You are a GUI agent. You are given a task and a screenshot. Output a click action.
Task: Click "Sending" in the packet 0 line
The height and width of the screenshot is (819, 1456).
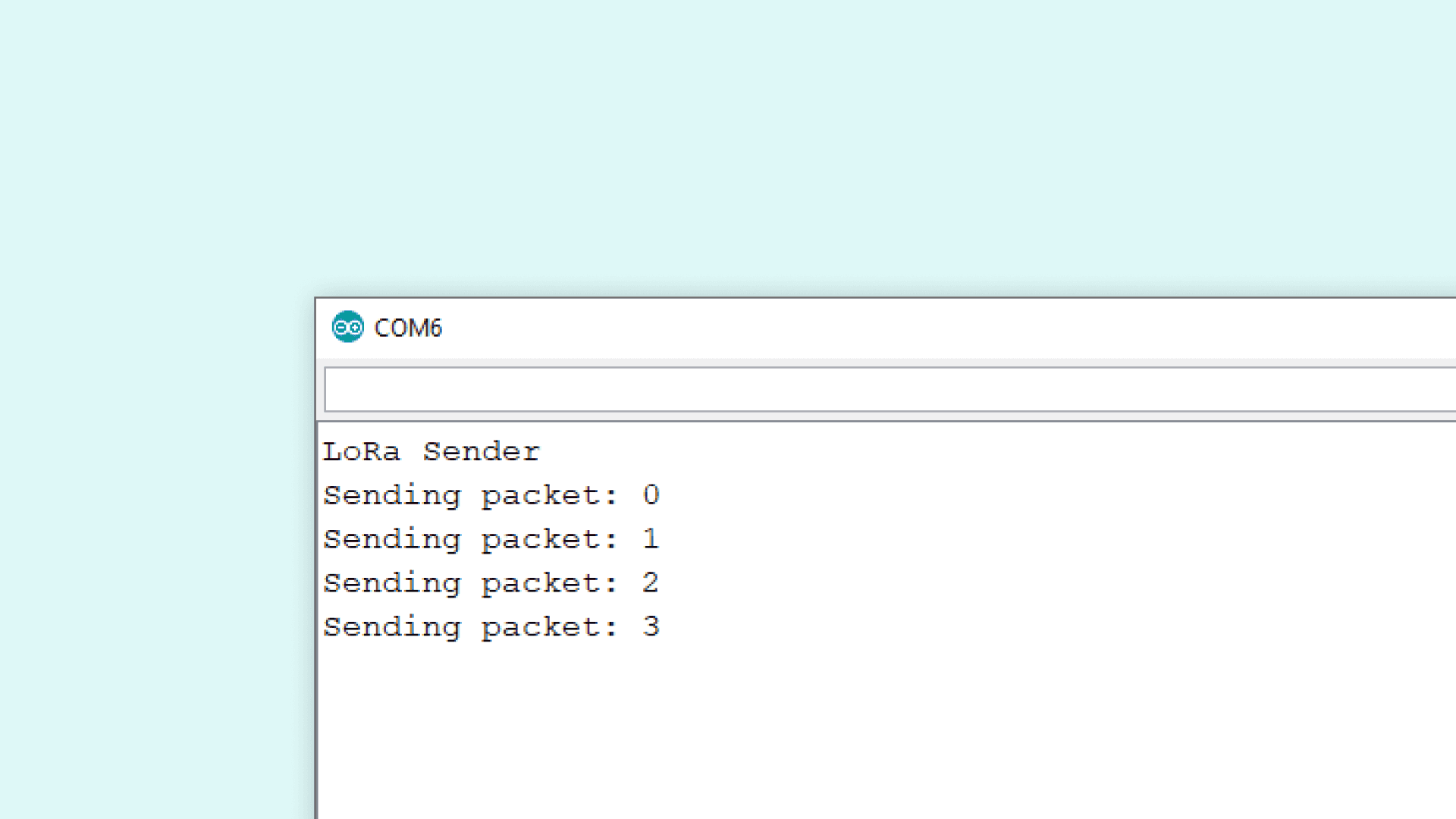click(392, 496)
